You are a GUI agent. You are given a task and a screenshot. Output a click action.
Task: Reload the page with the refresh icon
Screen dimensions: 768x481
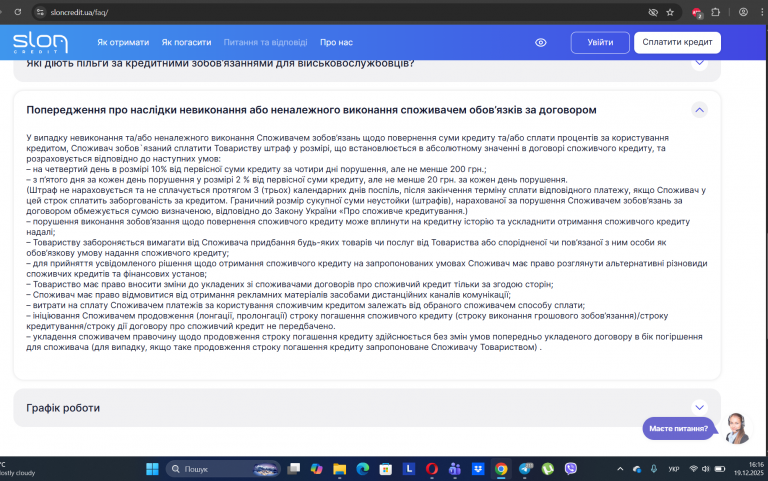(x=18, y=12)
